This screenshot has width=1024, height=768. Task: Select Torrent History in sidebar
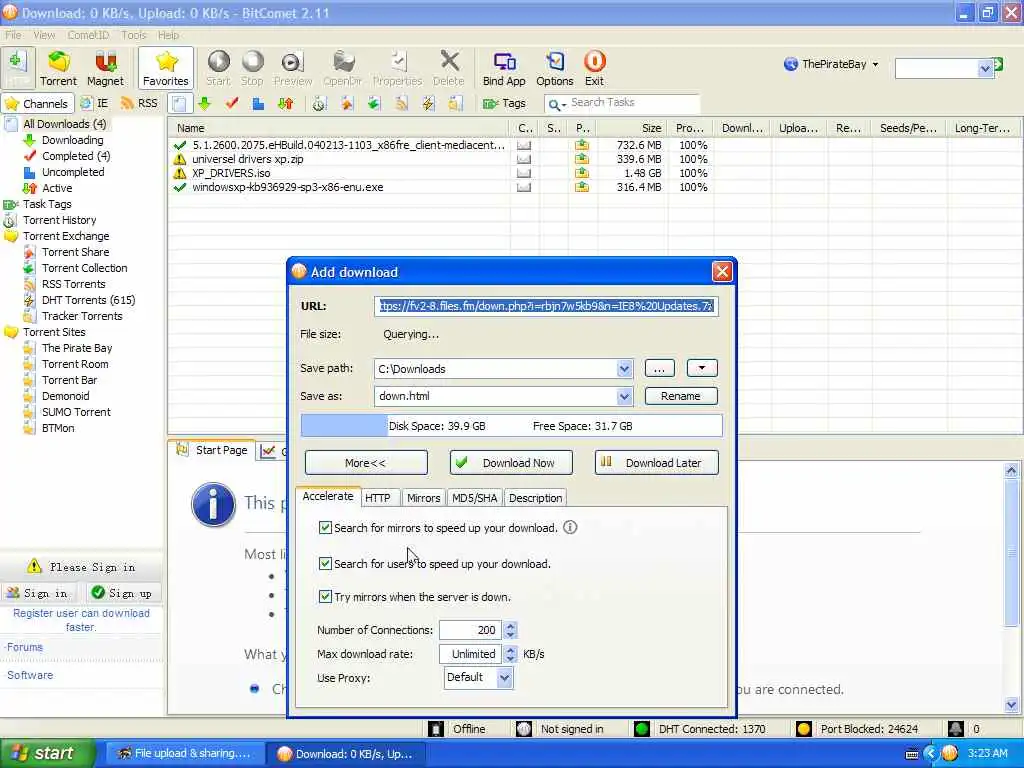pyautogui.click(x=59, y=220)
